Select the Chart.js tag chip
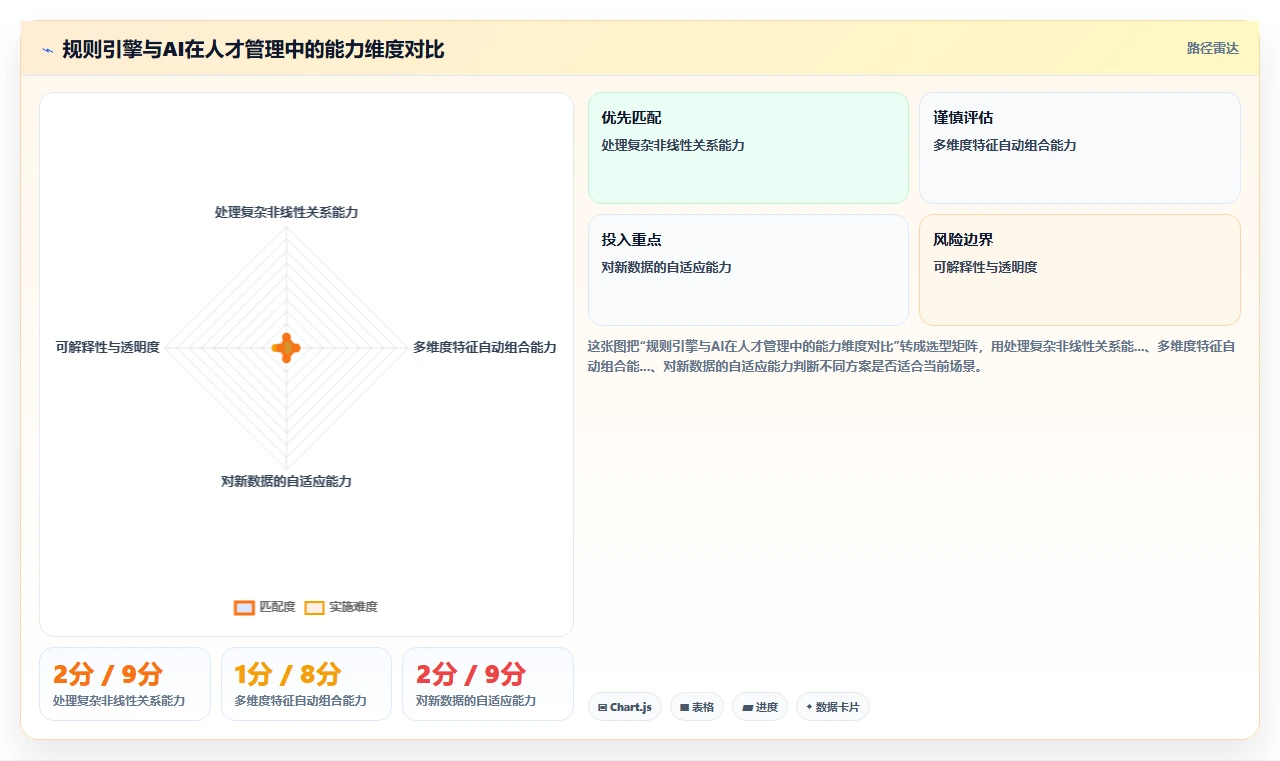Image resolution: width=1280 pixels, height=761 pixels. click(x=625, y=707)
